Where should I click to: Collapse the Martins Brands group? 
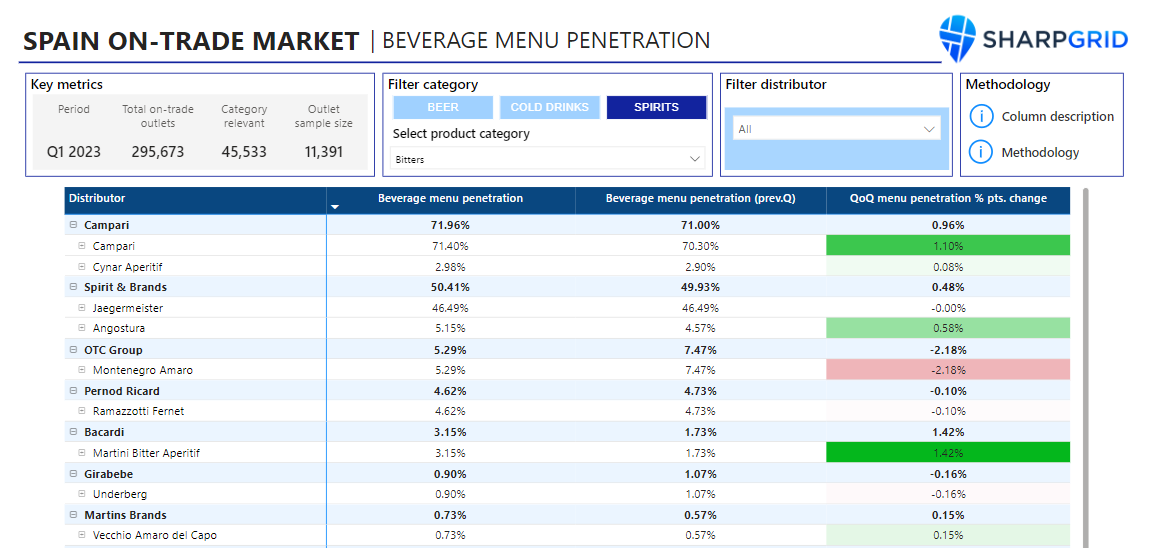[x=74, y=515]
